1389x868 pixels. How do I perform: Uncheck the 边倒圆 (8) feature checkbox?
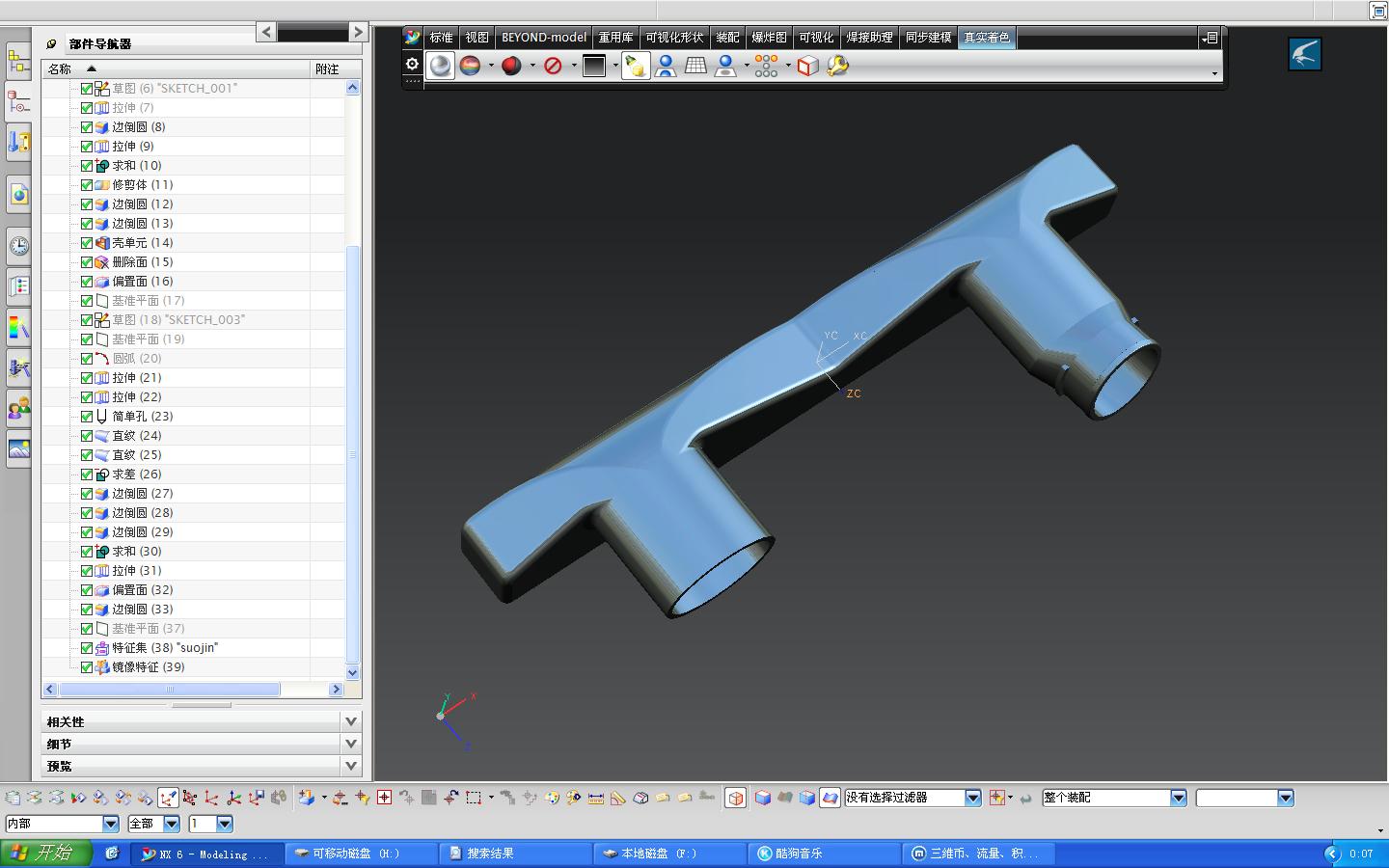(x=87, y=127)
